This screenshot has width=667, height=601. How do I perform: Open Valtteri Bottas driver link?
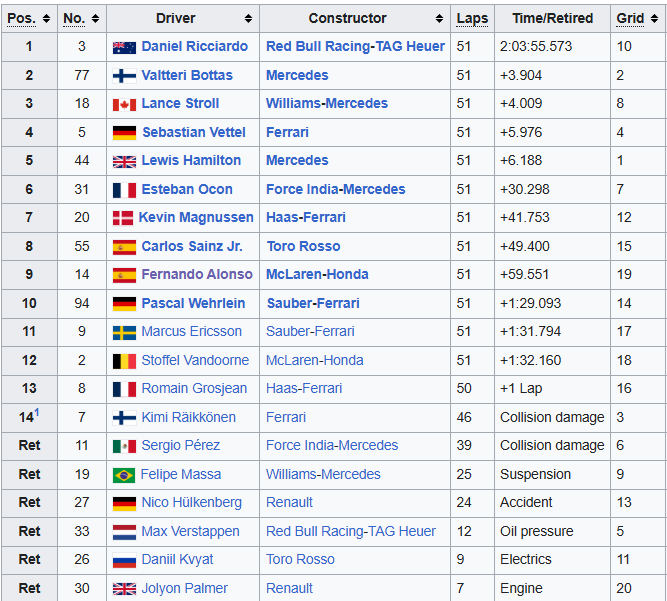(187, 75)
